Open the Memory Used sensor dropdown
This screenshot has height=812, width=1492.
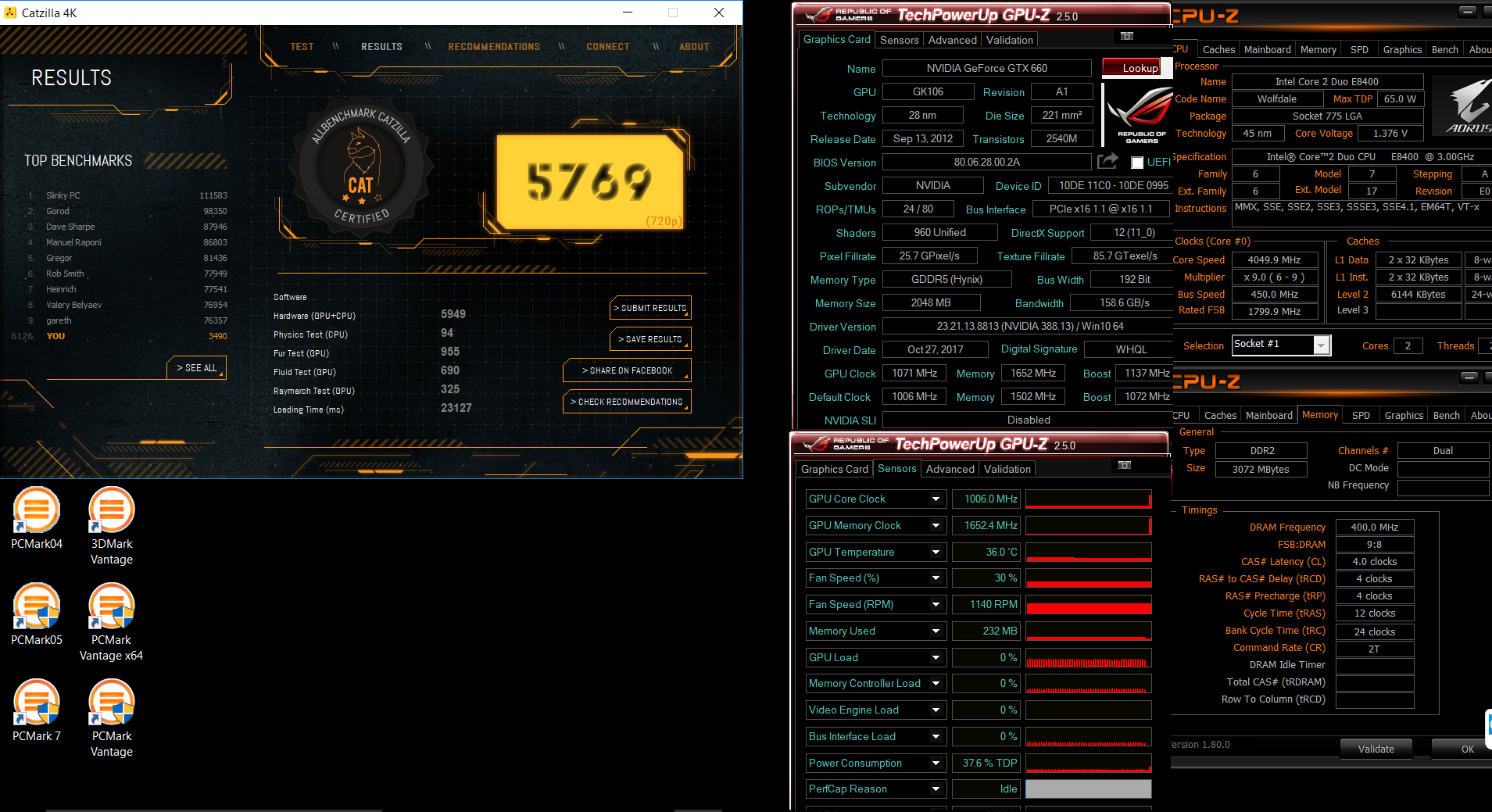tap(936, 631)
